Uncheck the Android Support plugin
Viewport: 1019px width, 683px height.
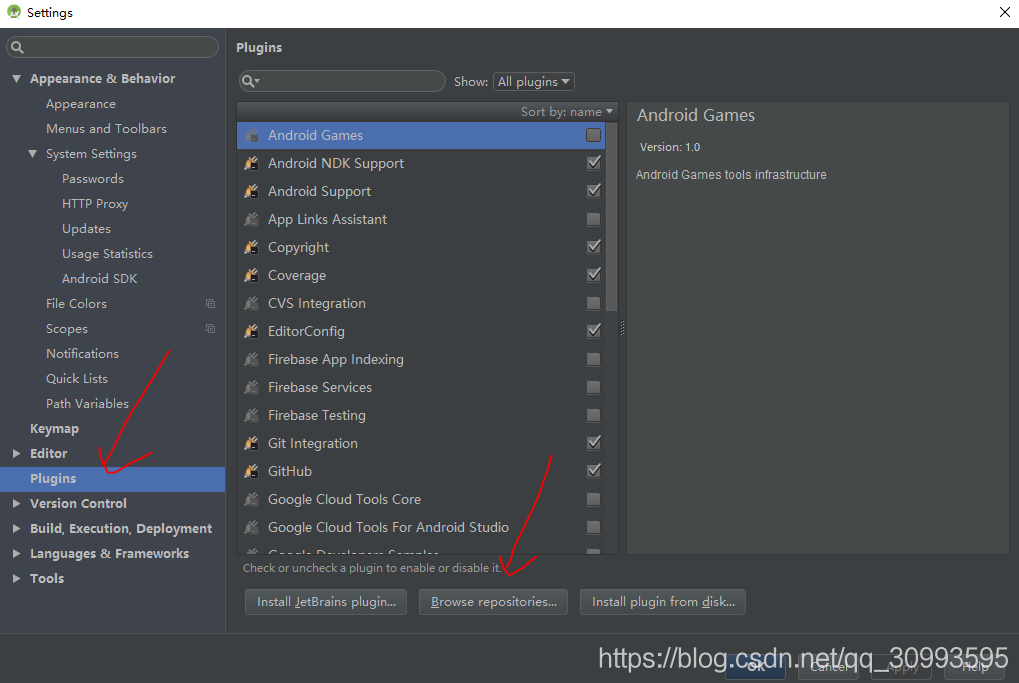pos(593,190)
